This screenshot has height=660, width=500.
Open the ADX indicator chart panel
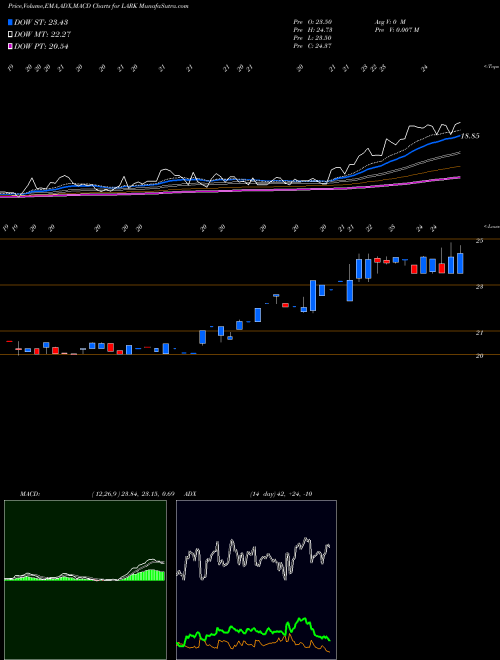click(256, 580)
